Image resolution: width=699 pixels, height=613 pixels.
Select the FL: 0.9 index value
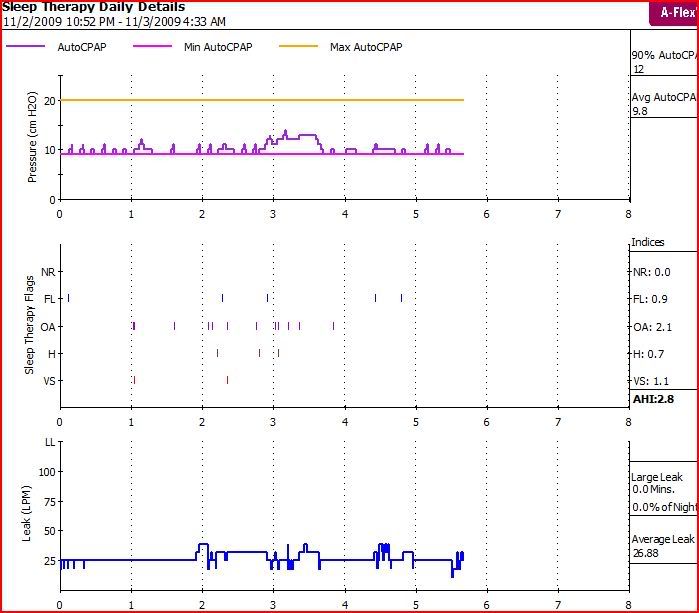(651, 298)
